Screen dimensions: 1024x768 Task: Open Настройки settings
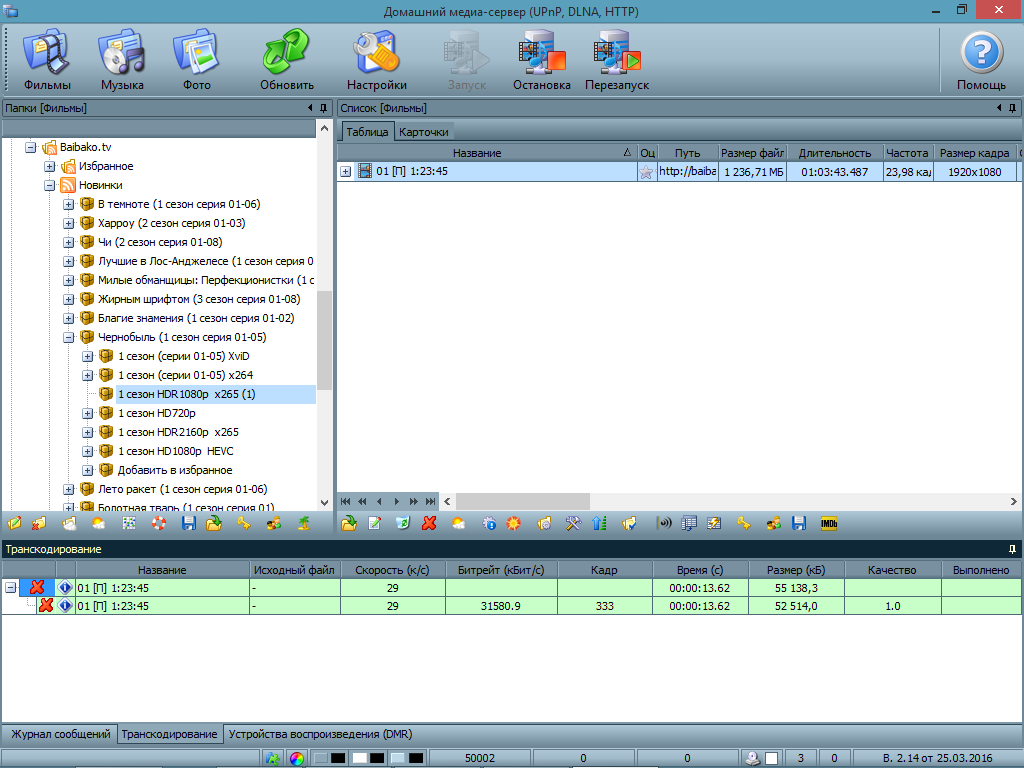[x=377, y=60]
